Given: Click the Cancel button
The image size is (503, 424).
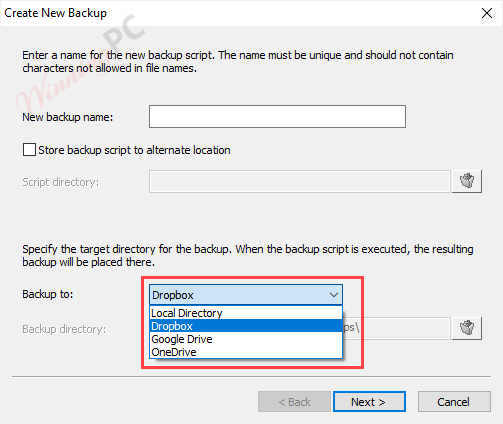Looking at the screenshot, I should tap(454, 402).
